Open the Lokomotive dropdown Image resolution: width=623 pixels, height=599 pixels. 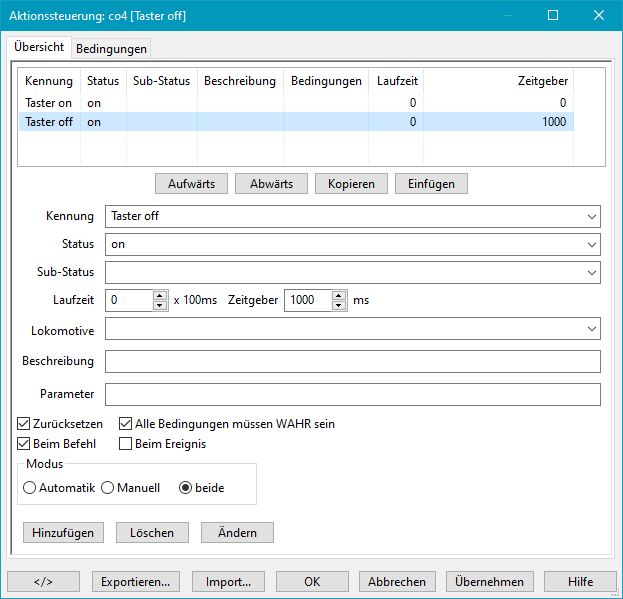[592, 329]
